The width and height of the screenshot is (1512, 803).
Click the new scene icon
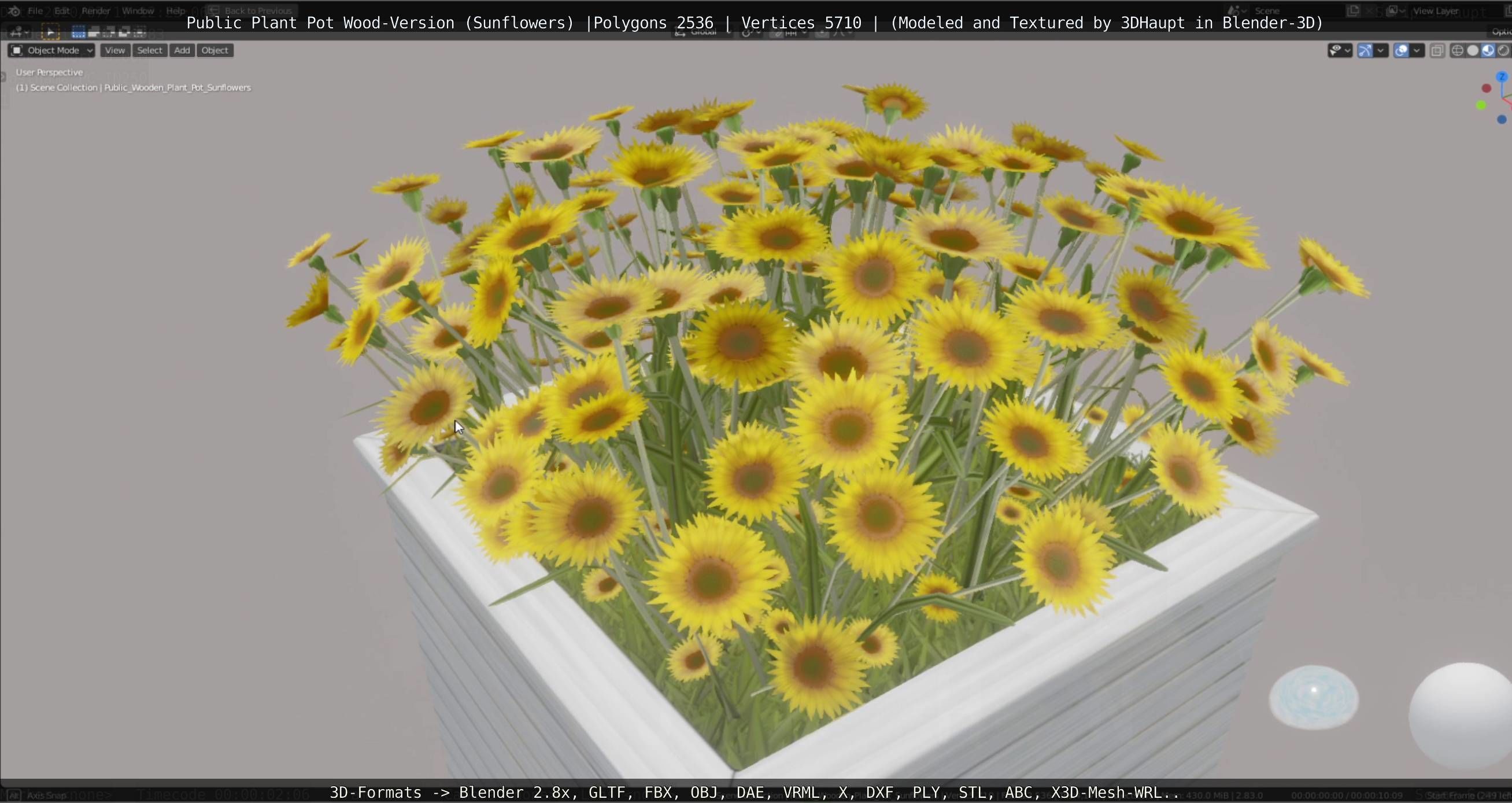(1354, 10)
